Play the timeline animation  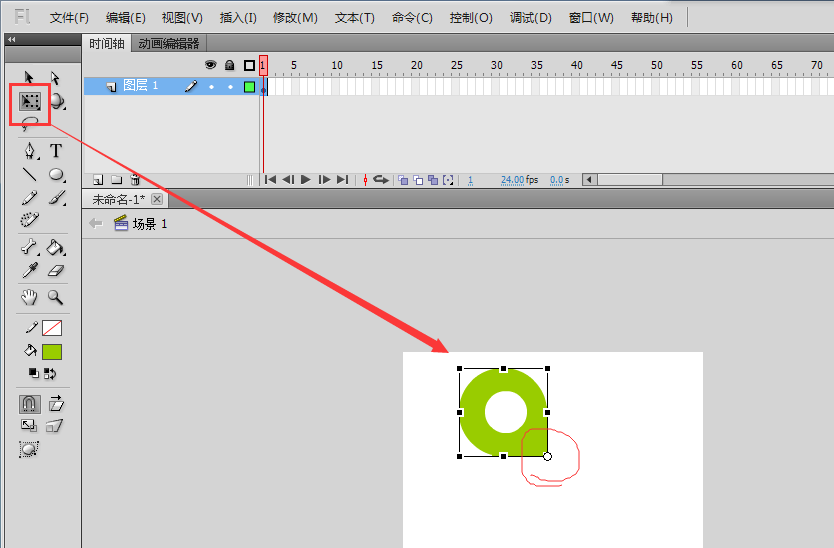coord(306,180)
